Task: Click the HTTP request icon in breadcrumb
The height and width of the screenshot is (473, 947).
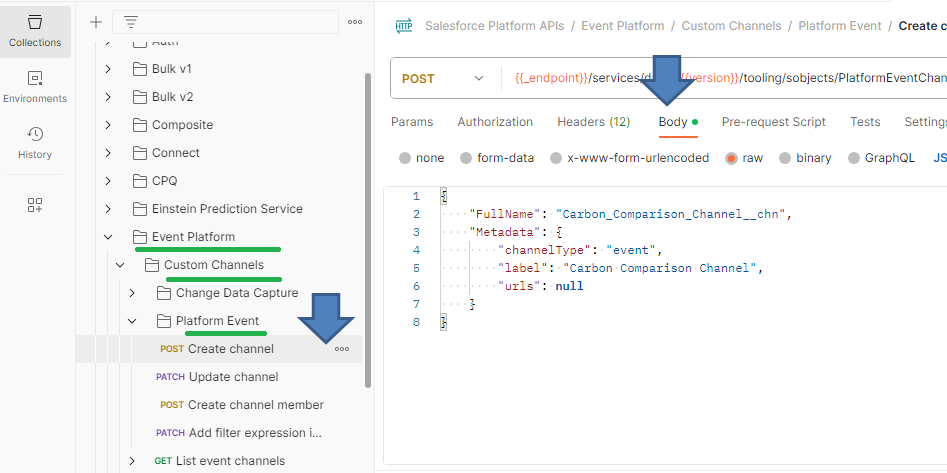Action: (x=404, y=26)
